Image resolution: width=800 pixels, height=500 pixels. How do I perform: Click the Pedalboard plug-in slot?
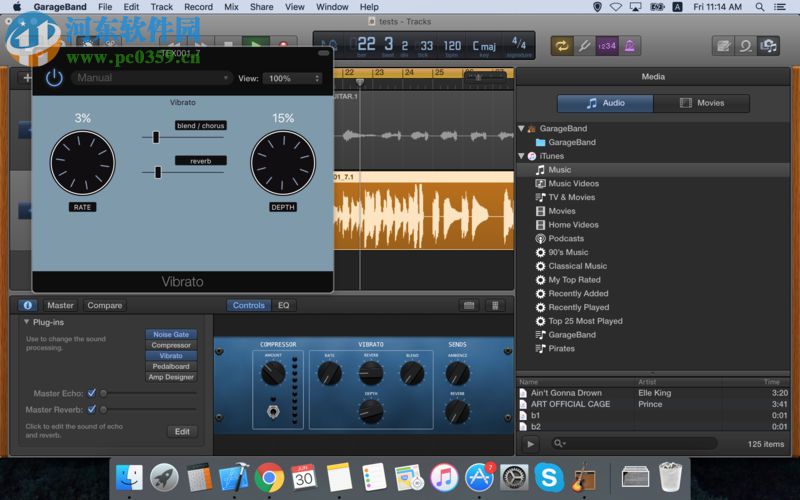(171, 366)
